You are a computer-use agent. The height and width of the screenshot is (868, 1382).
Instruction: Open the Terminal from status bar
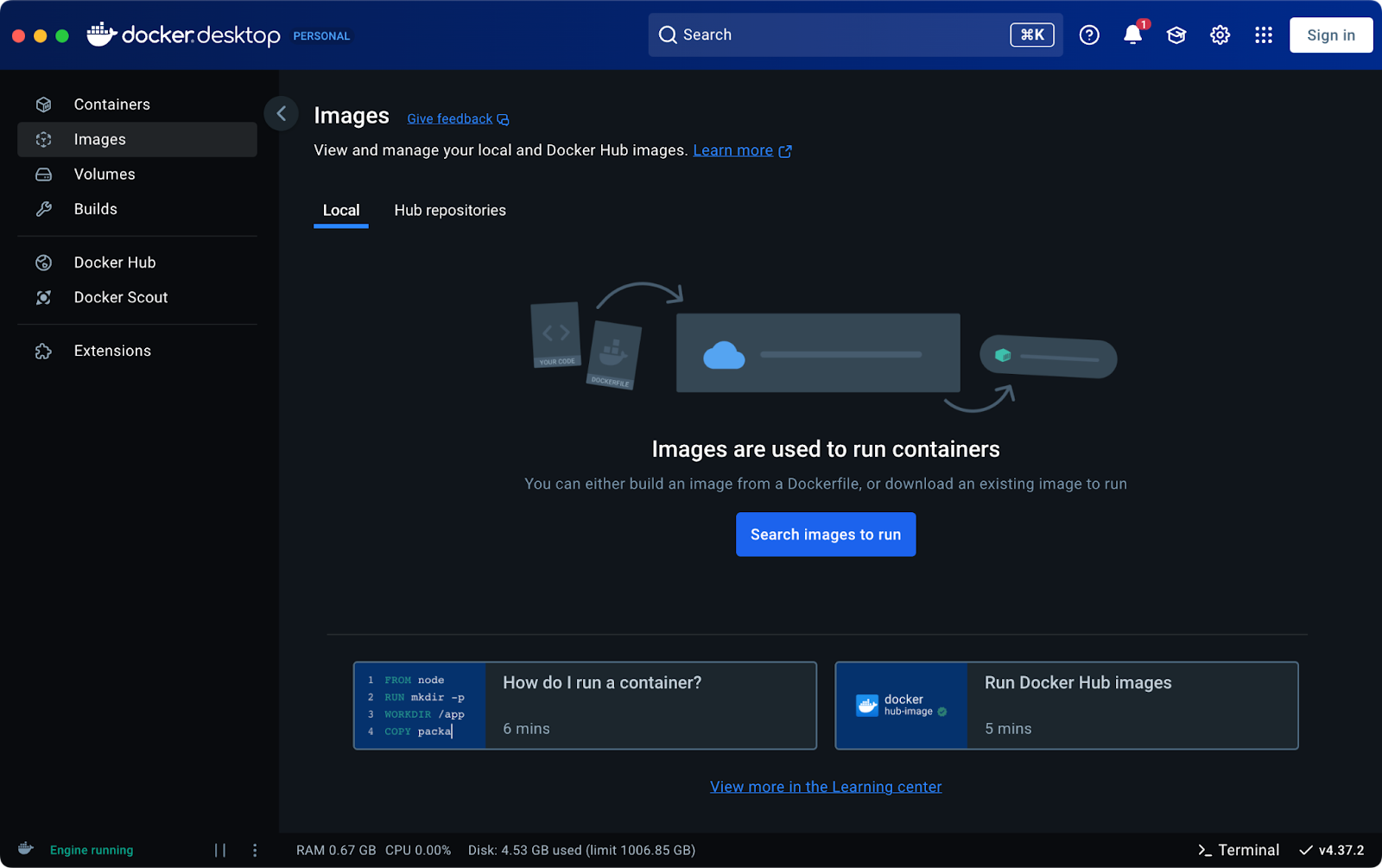click(1239, 850)
